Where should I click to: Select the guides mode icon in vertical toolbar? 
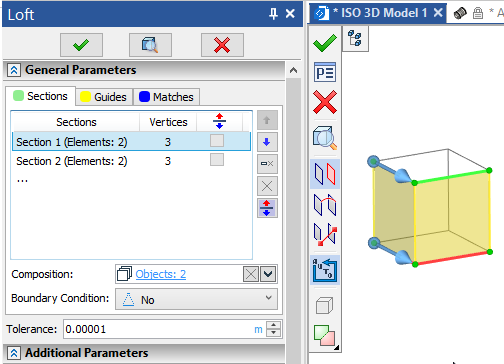click(x=325, y=204)
